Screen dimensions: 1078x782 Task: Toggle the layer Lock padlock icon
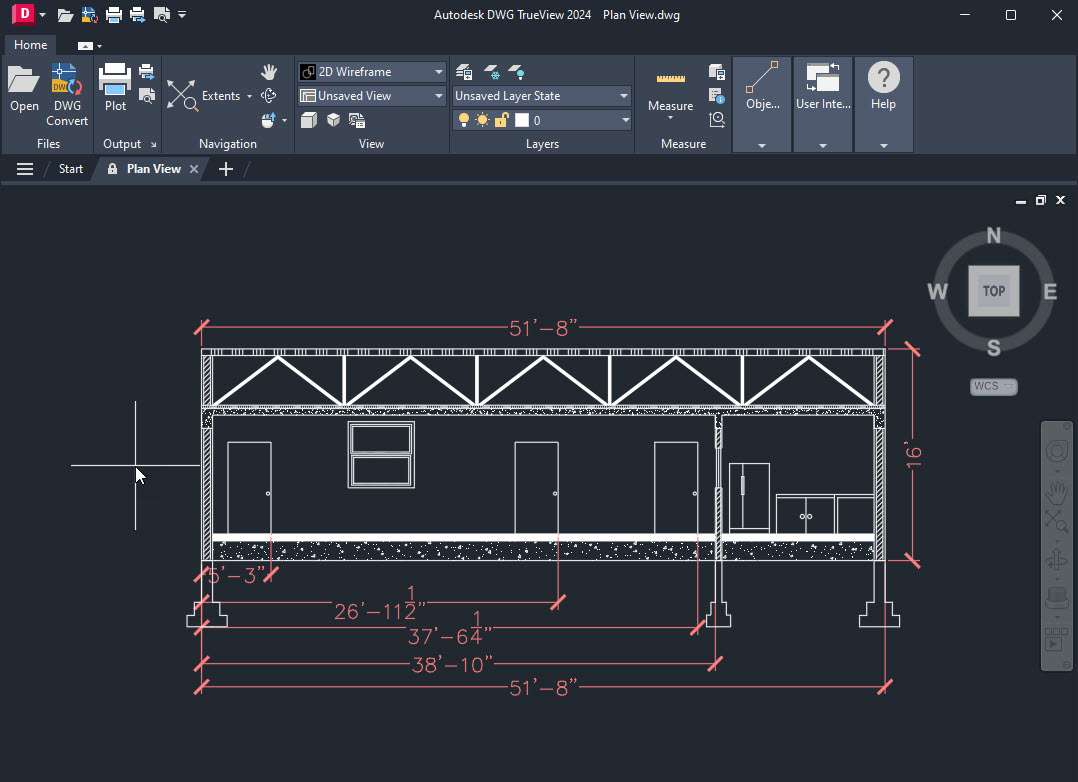click(500, 119)
